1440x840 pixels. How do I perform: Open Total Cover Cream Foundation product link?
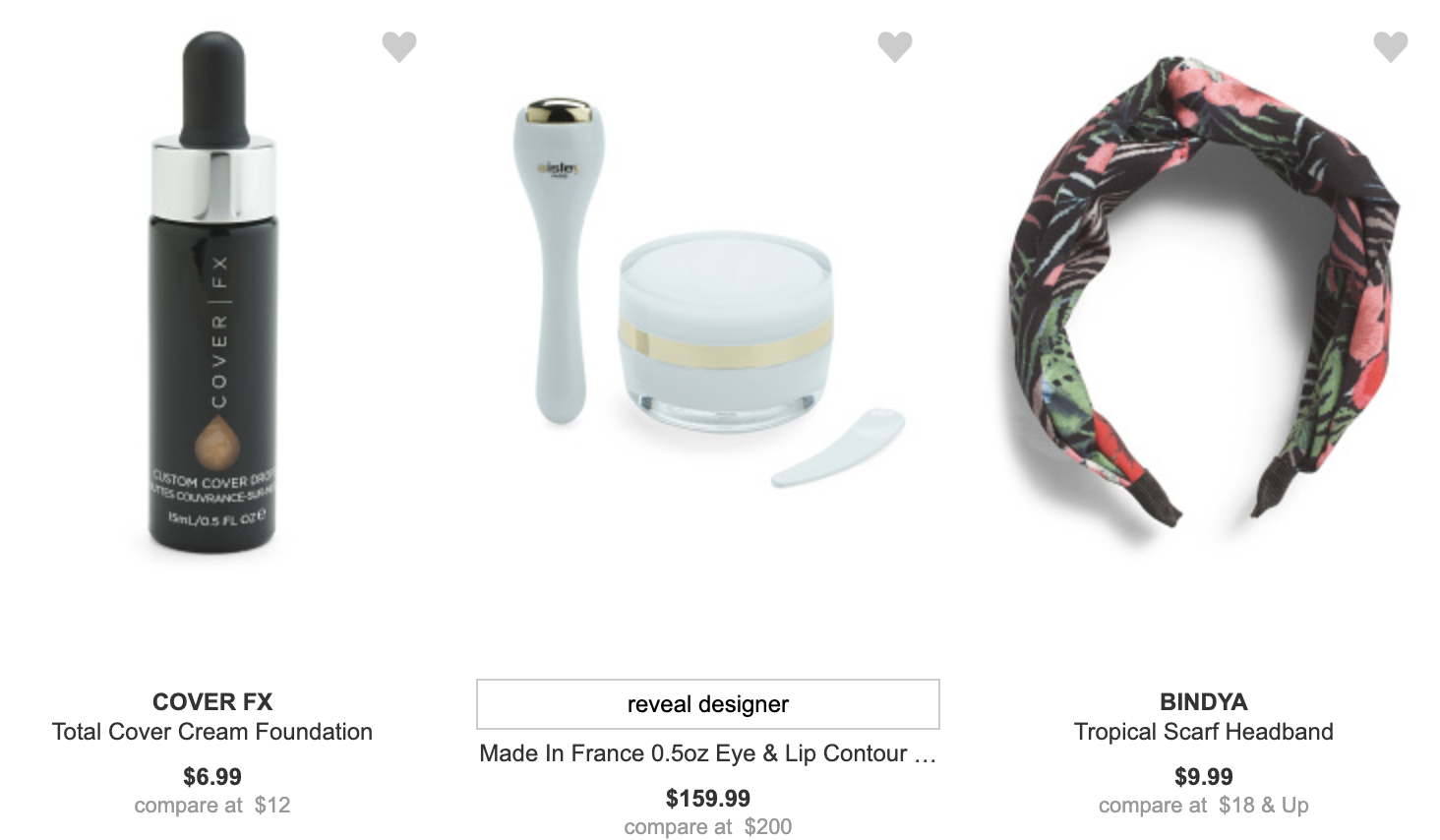212,732
